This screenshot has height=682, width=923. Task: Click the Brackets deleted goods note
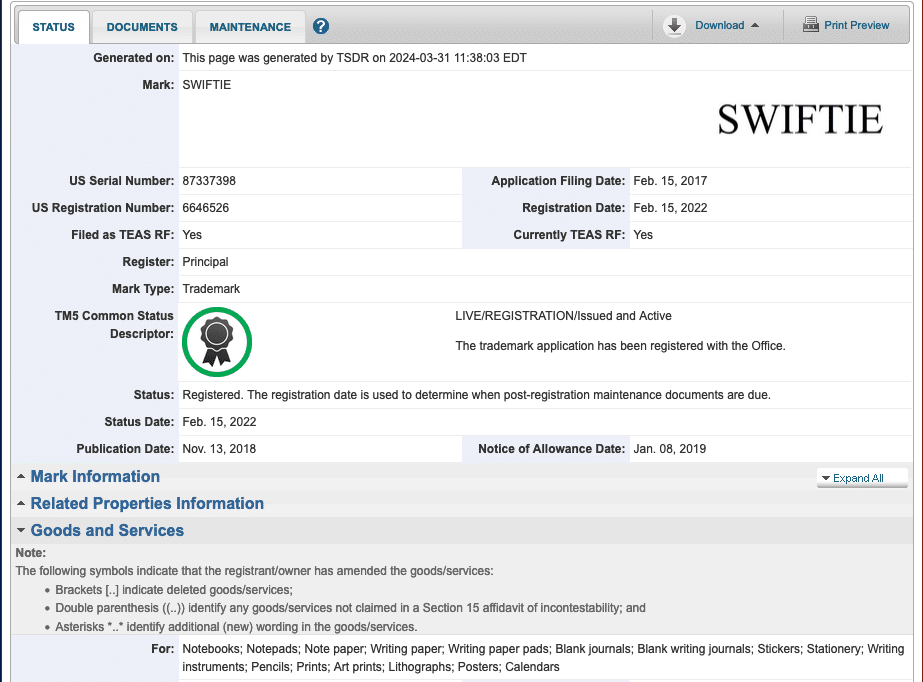coord(174,590)
